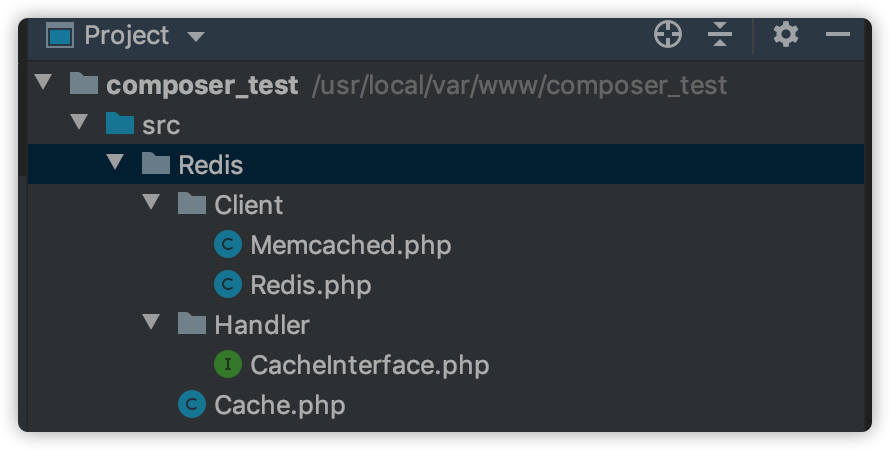
Task: Collapse the Client folder arrow
Action: click(x=152, y=203)
